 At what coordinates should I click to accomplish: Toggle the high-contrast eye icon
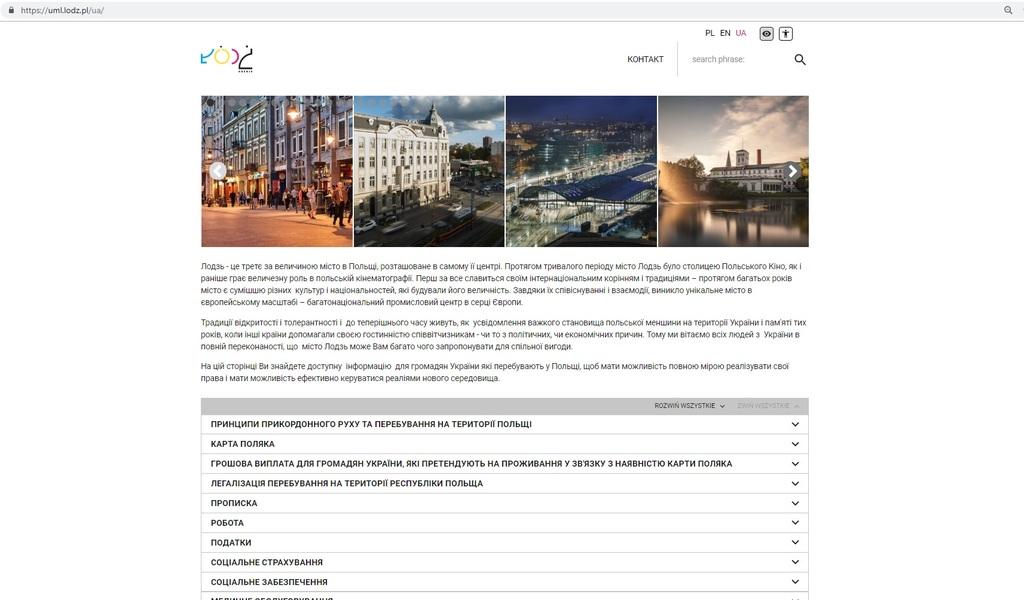tap(767, 34)
